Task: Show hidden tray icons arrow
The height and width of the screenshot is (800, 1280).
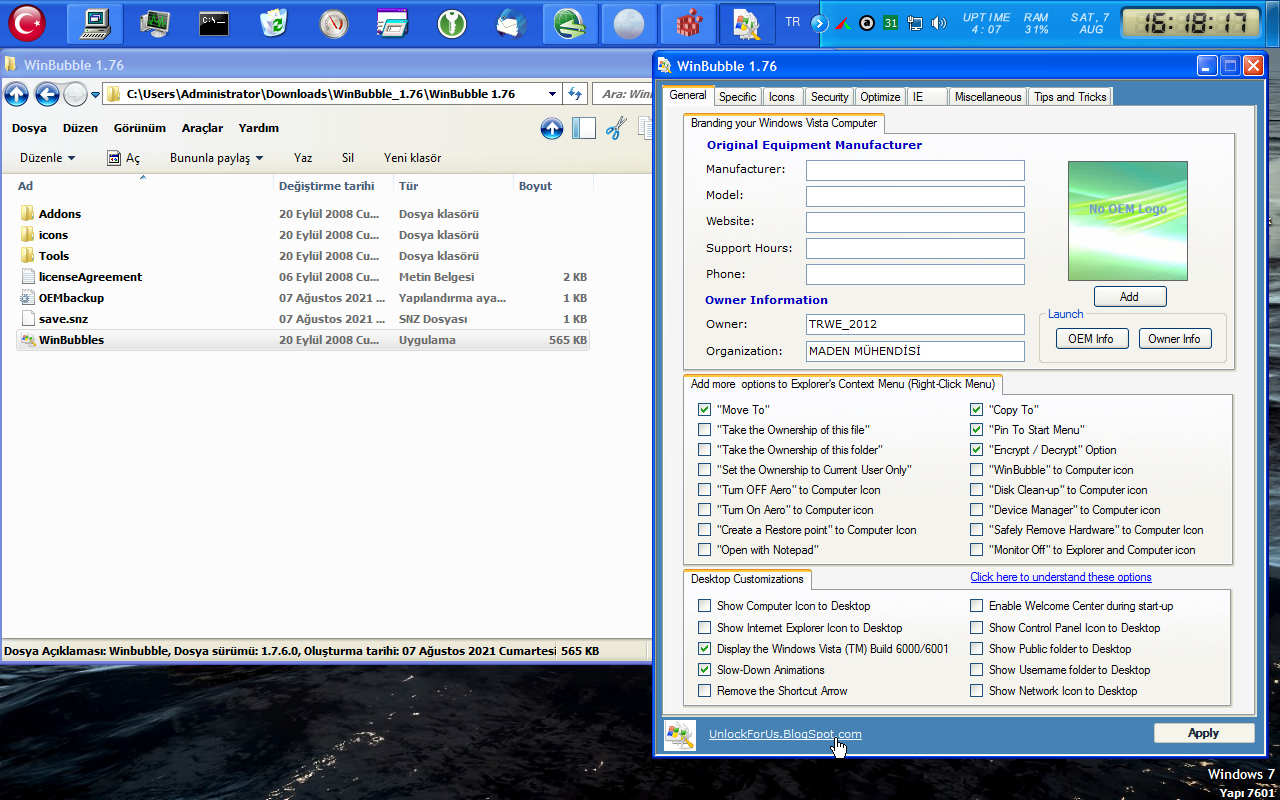Action: click(x=820, y=23)
